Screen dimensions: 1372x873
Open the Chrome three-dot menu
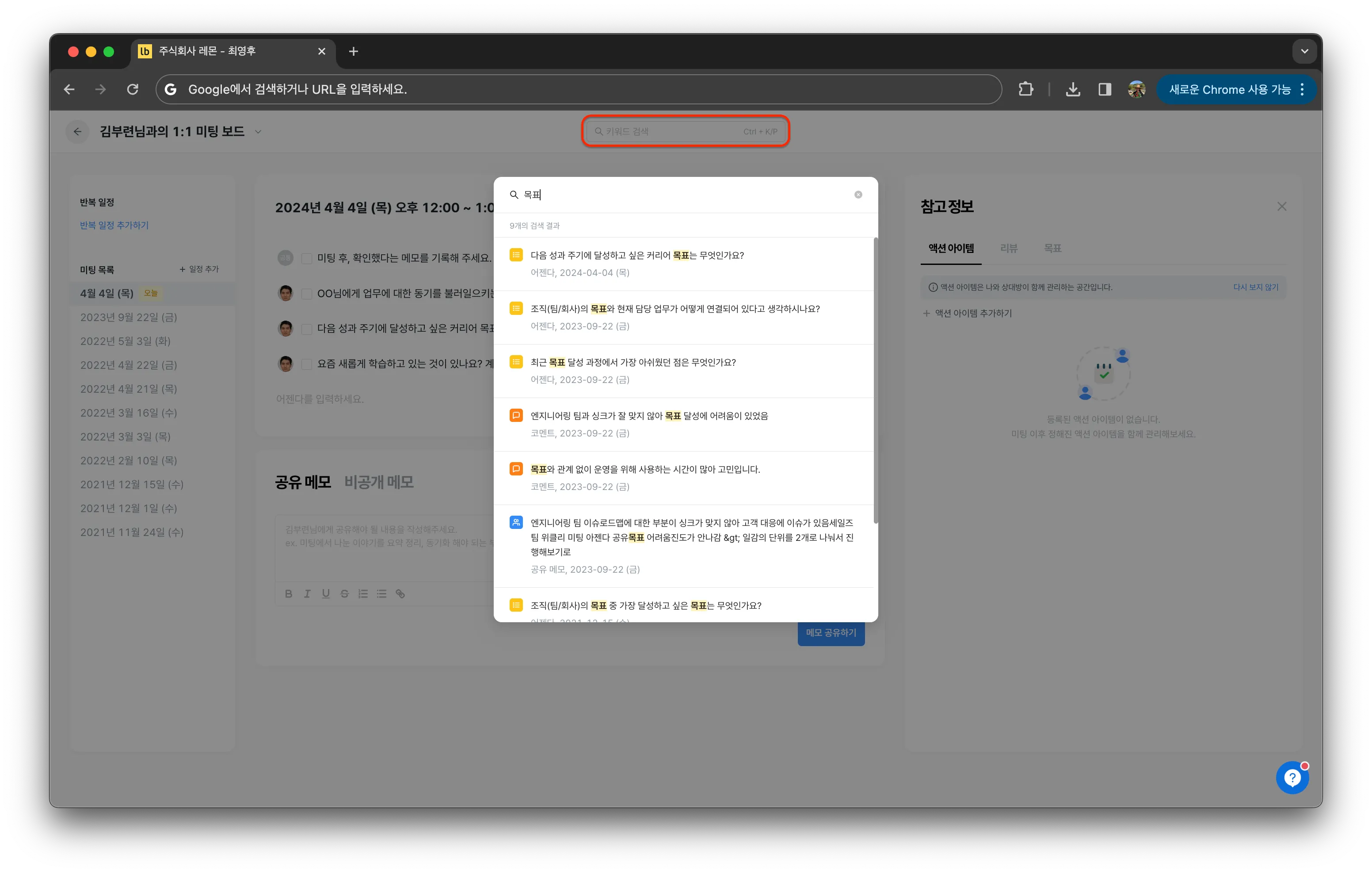point(1303,89)
